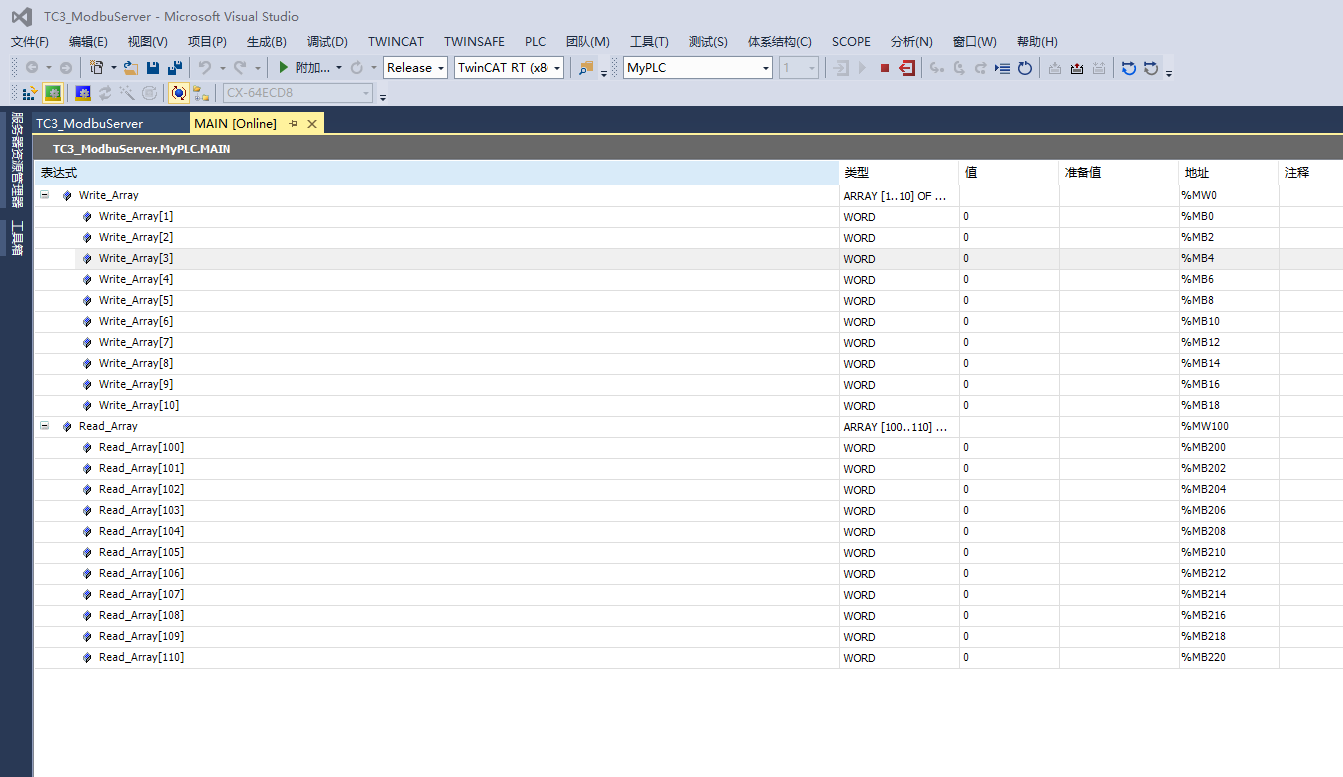Open the Undo history dropdown arrow
Viewport: 1343px width, 777px height.
pyautogui.click(x=222, y=67)
